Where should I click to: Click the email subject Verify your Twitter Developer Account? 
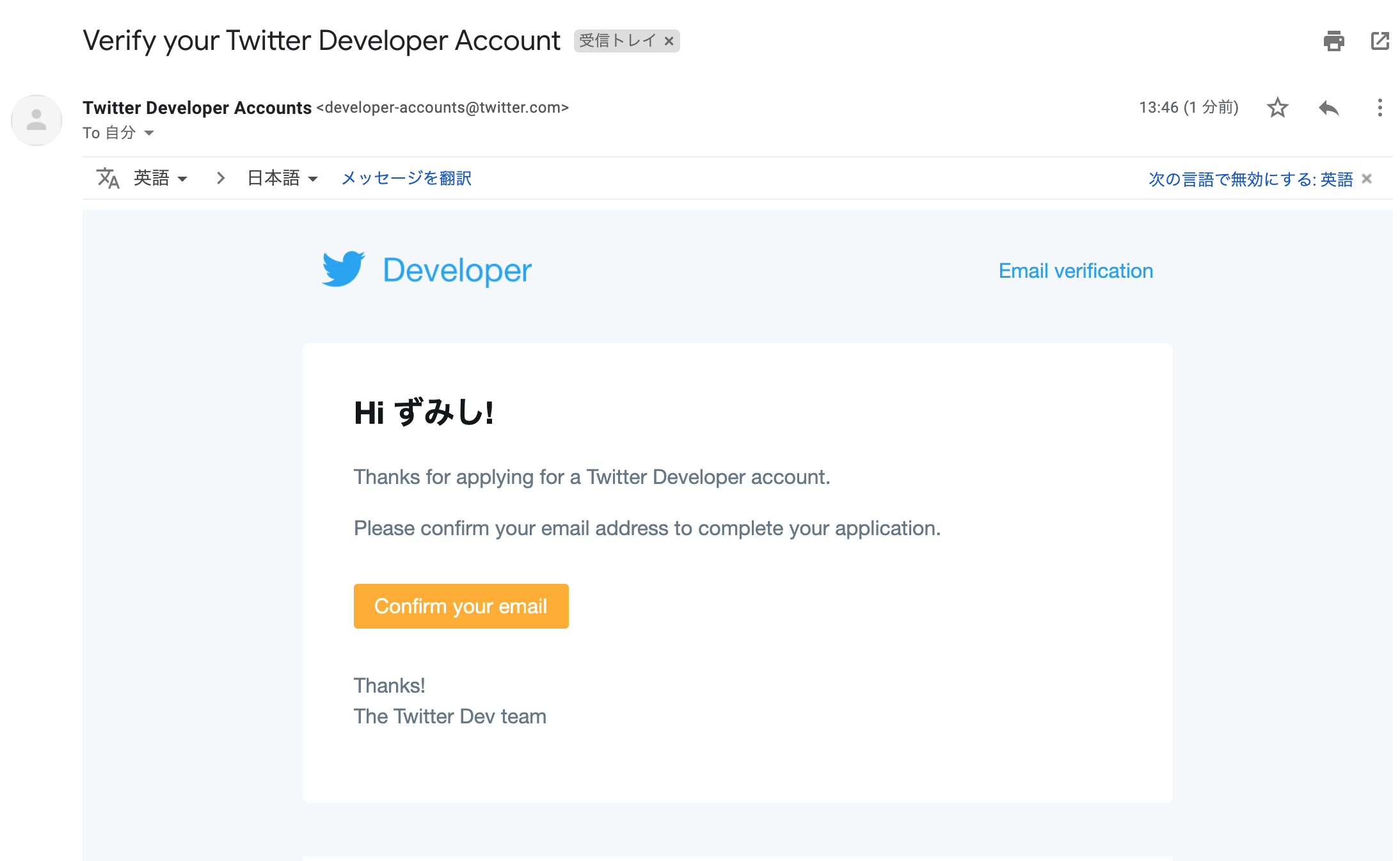321,41
